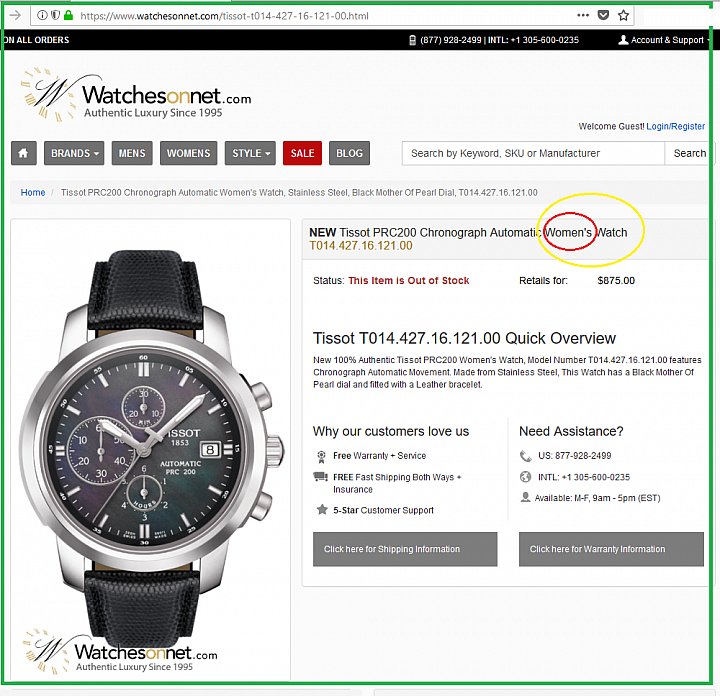Click here for Shipping Information button

pos(405,549)
